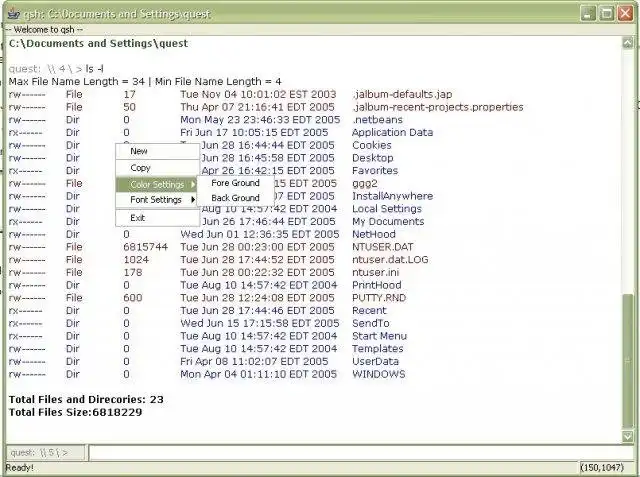
Task: Click the 1024 file size value
Action: click(x=136, y=260)
